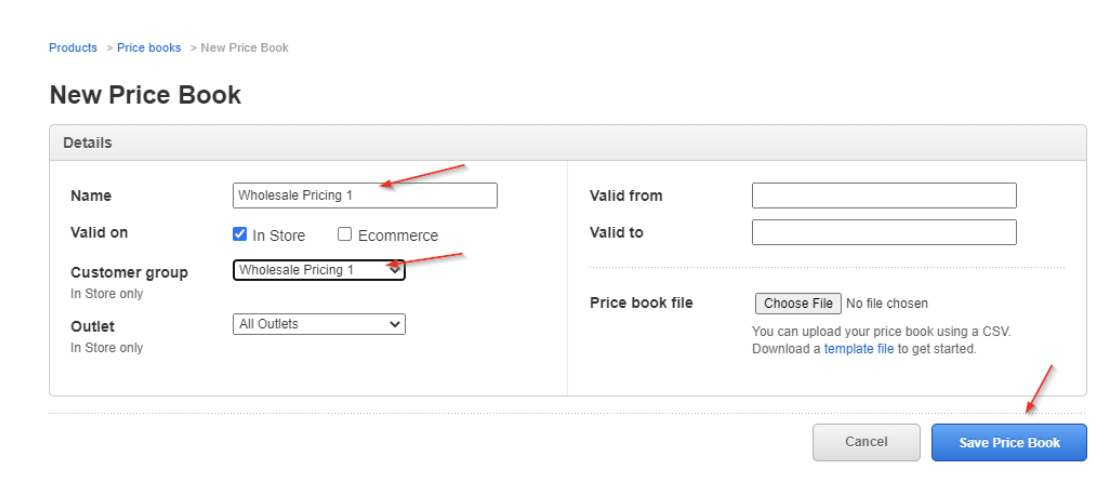This screenshot has height=504, width=1118.
Task: Focus the Valid from date field
Action: pos(883,196)
